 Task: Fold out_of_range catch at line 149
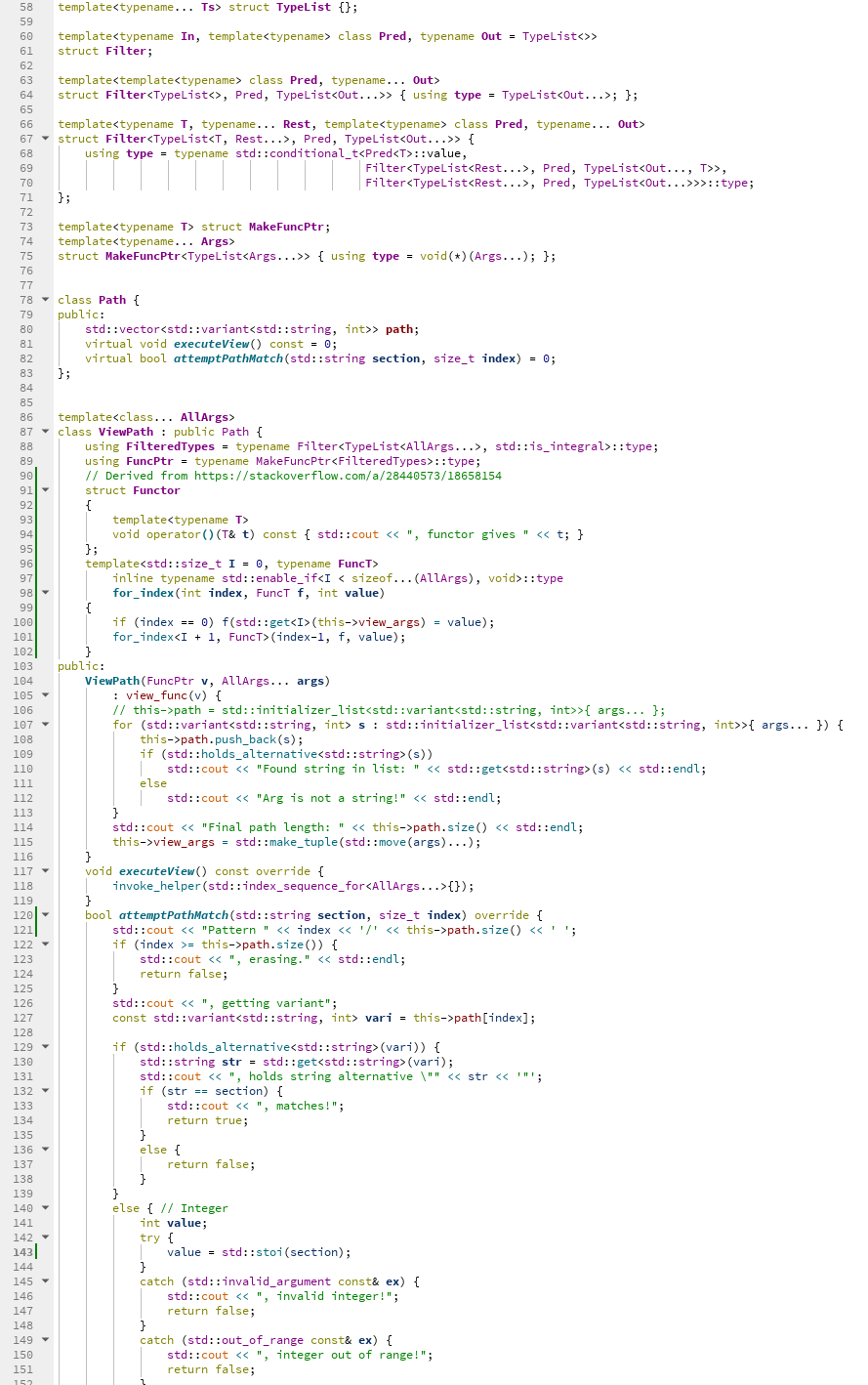click(x=45, y=1340)
